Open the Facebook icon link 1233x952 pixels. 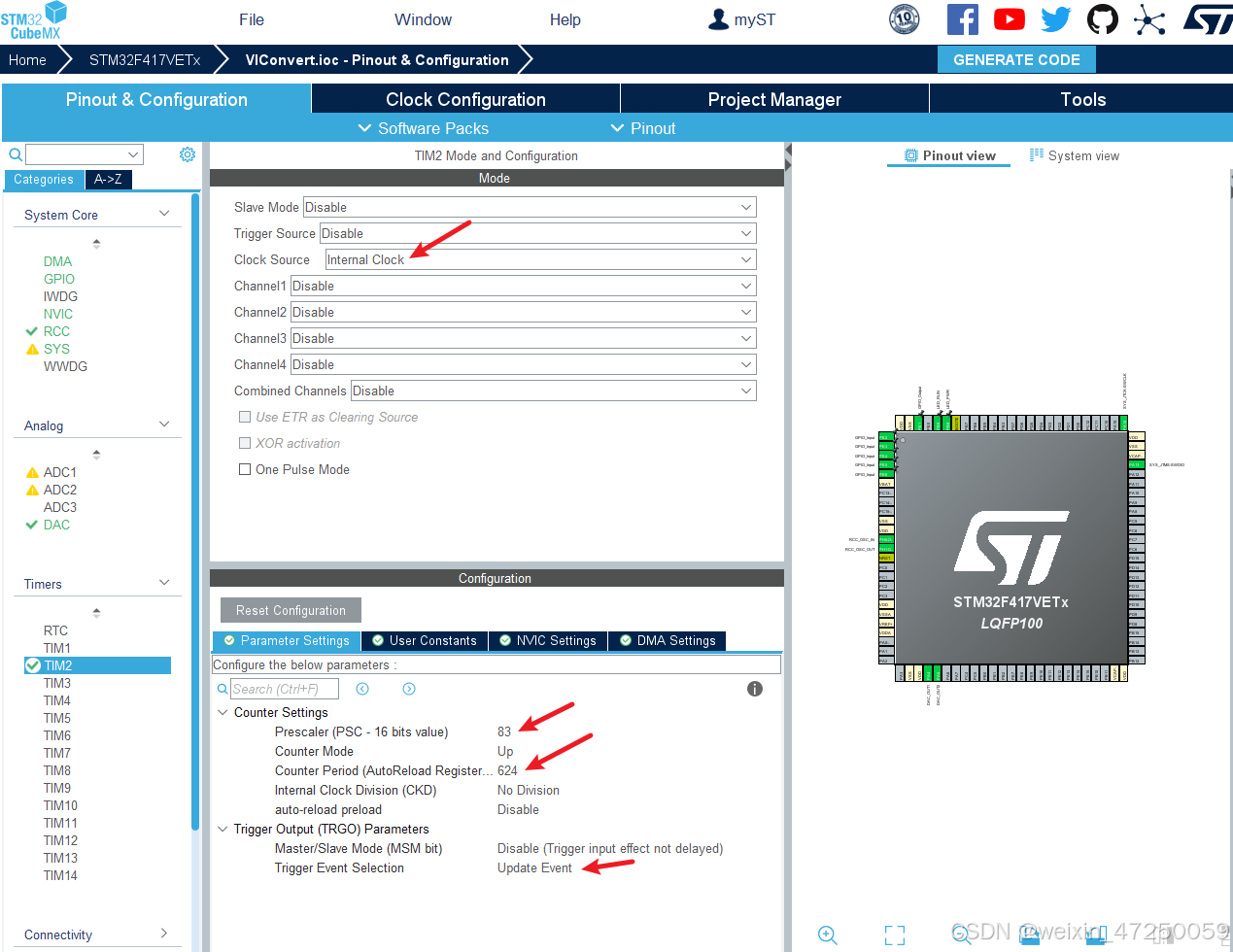point(962,19)
